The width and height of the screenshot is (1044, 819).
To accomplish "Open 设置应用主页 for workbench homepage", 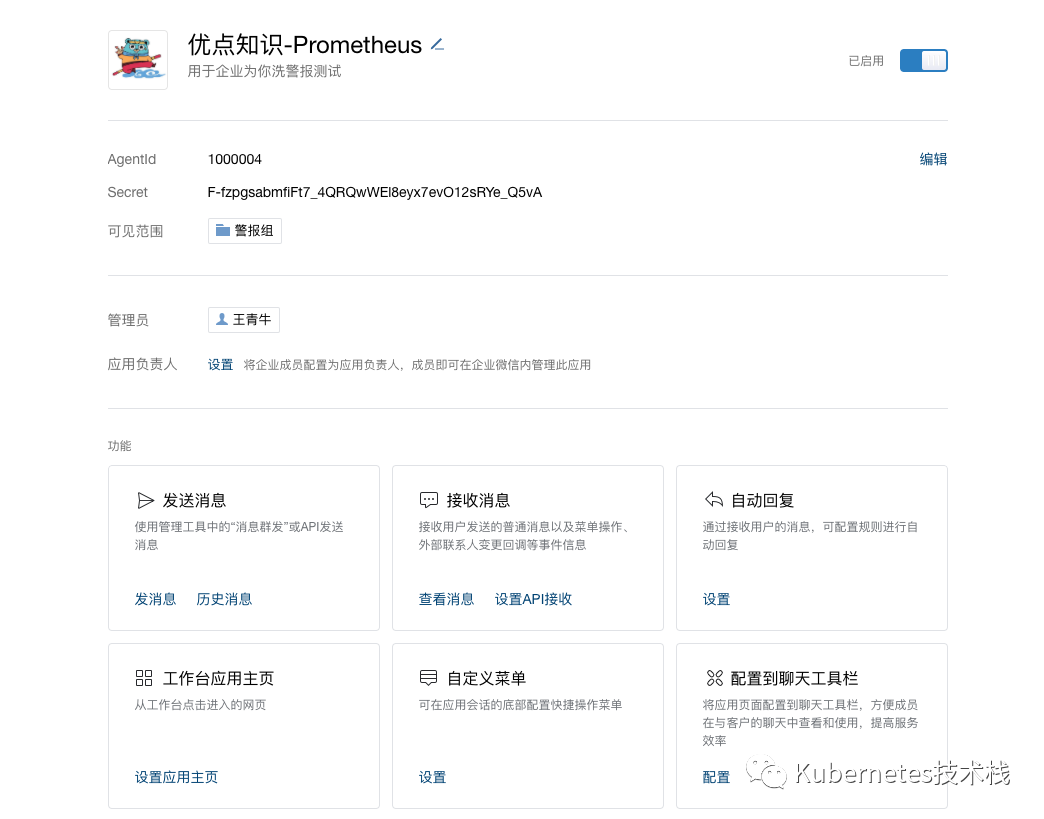I will (x=176, y=777).
